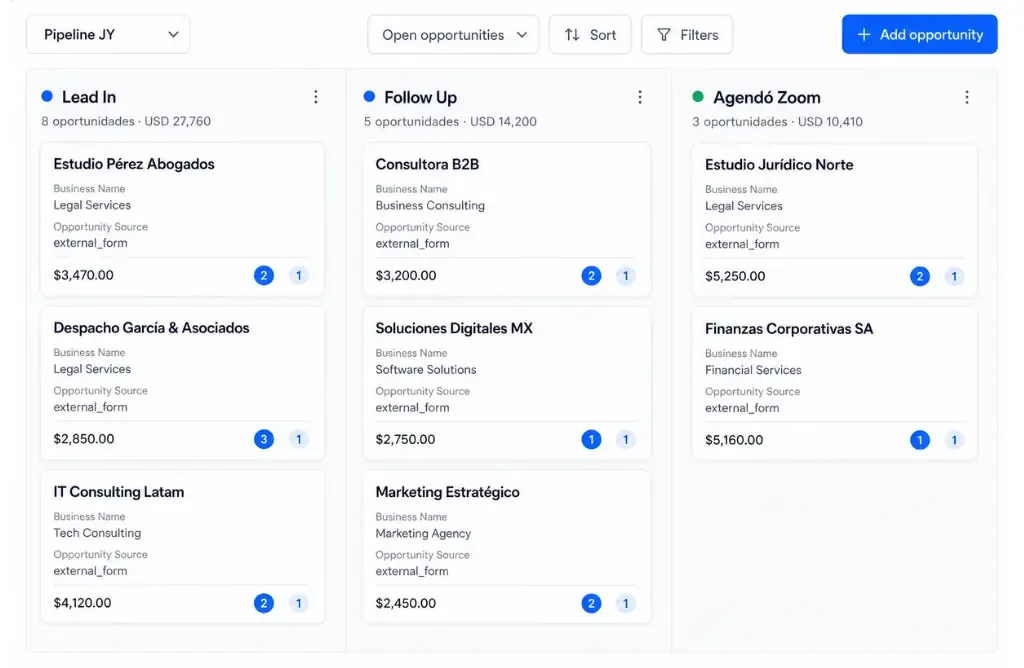This screenshot has width=1024, height=668.
Task: Click 'Marketing Agency' business name value
Action: click(423, 534)
